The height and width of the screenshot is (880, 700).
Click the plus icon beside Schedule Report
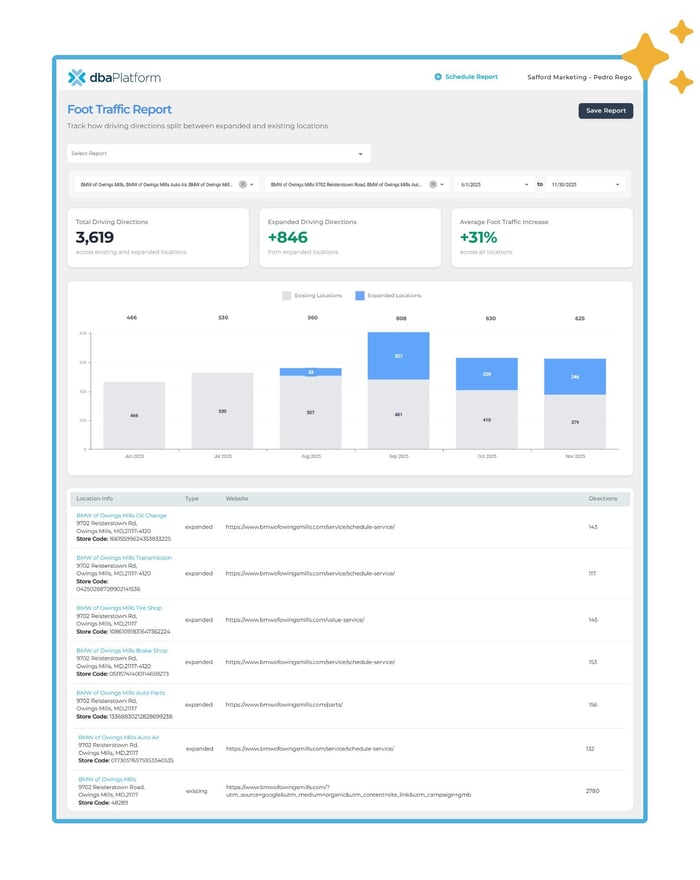click(438, 77)
